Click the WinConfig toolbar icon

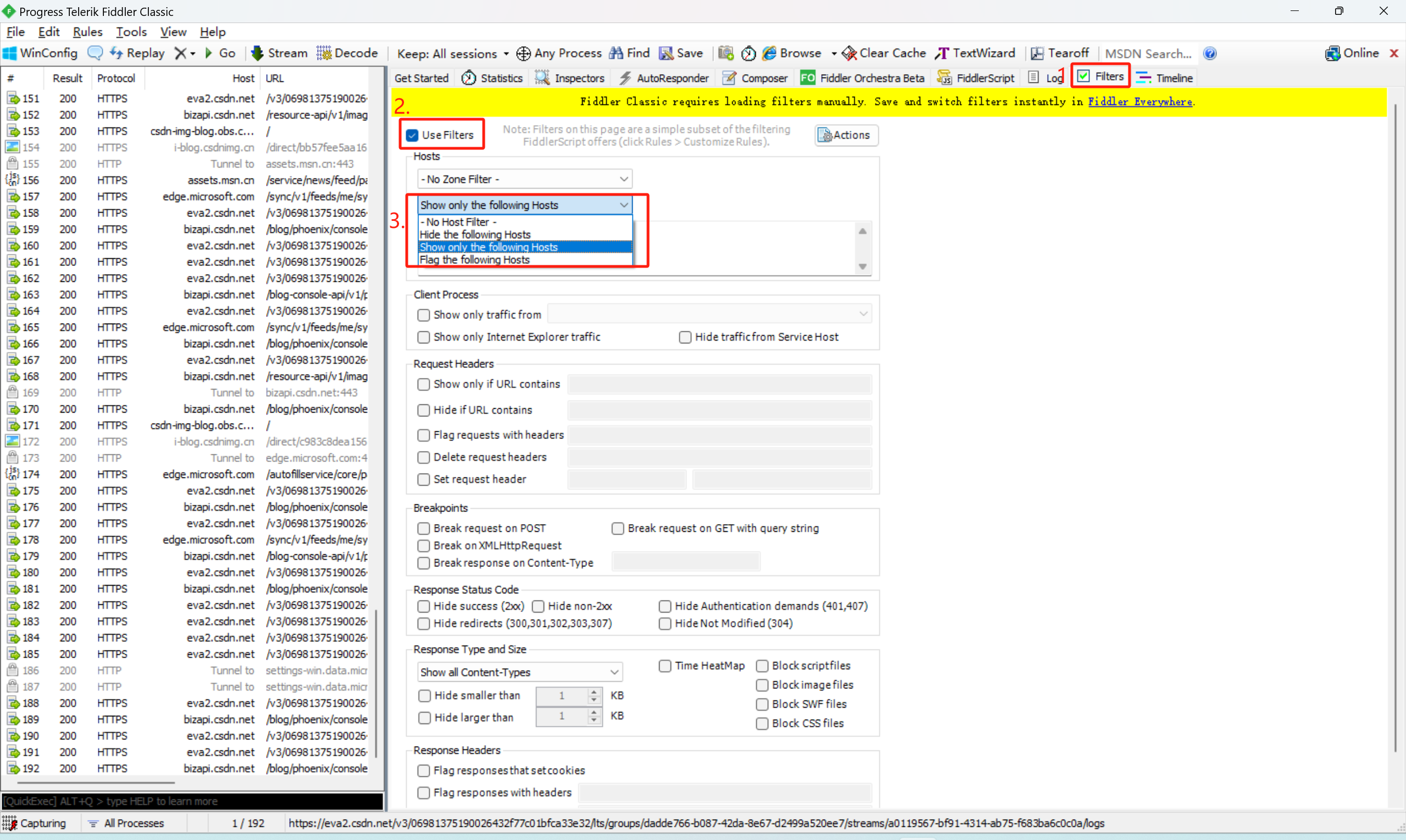[10, 53]
